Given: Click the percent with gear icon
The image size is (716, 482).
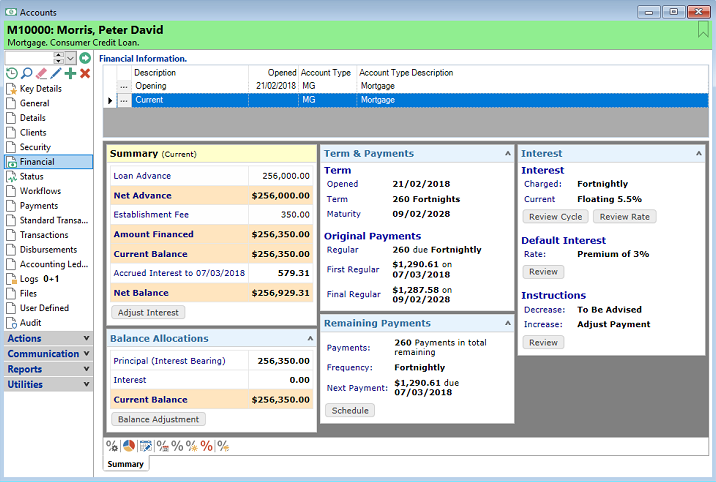Looking at the screenshot, I should pyautogui.click(x=112, y=445).
